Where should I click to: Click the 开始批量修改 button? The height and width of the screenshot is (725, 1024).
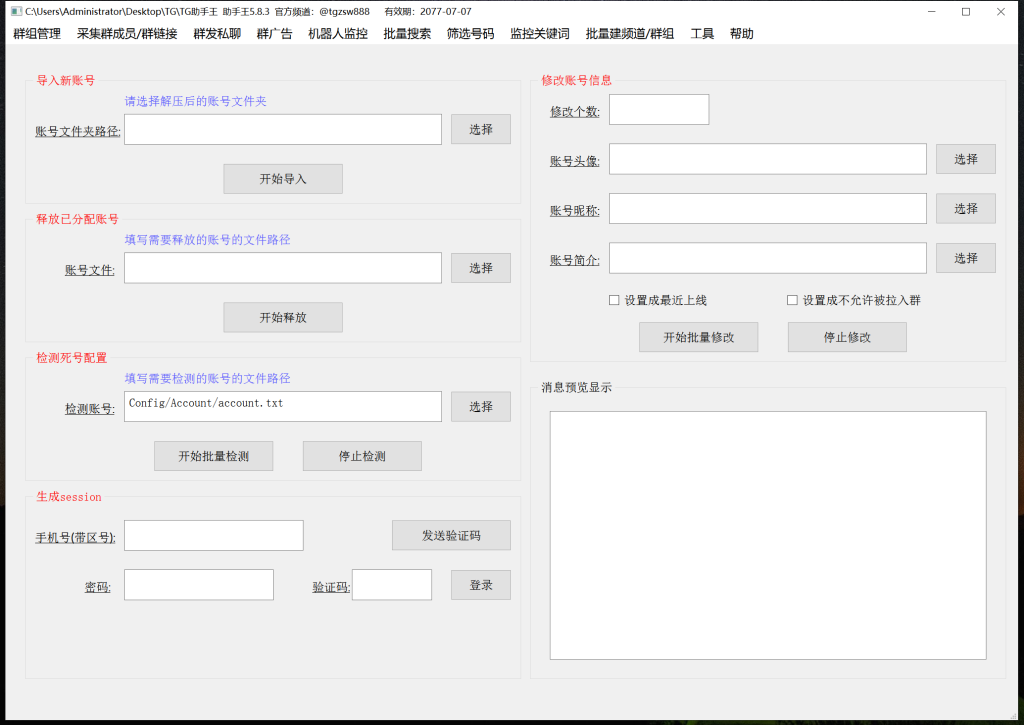(x=699, y=337)
